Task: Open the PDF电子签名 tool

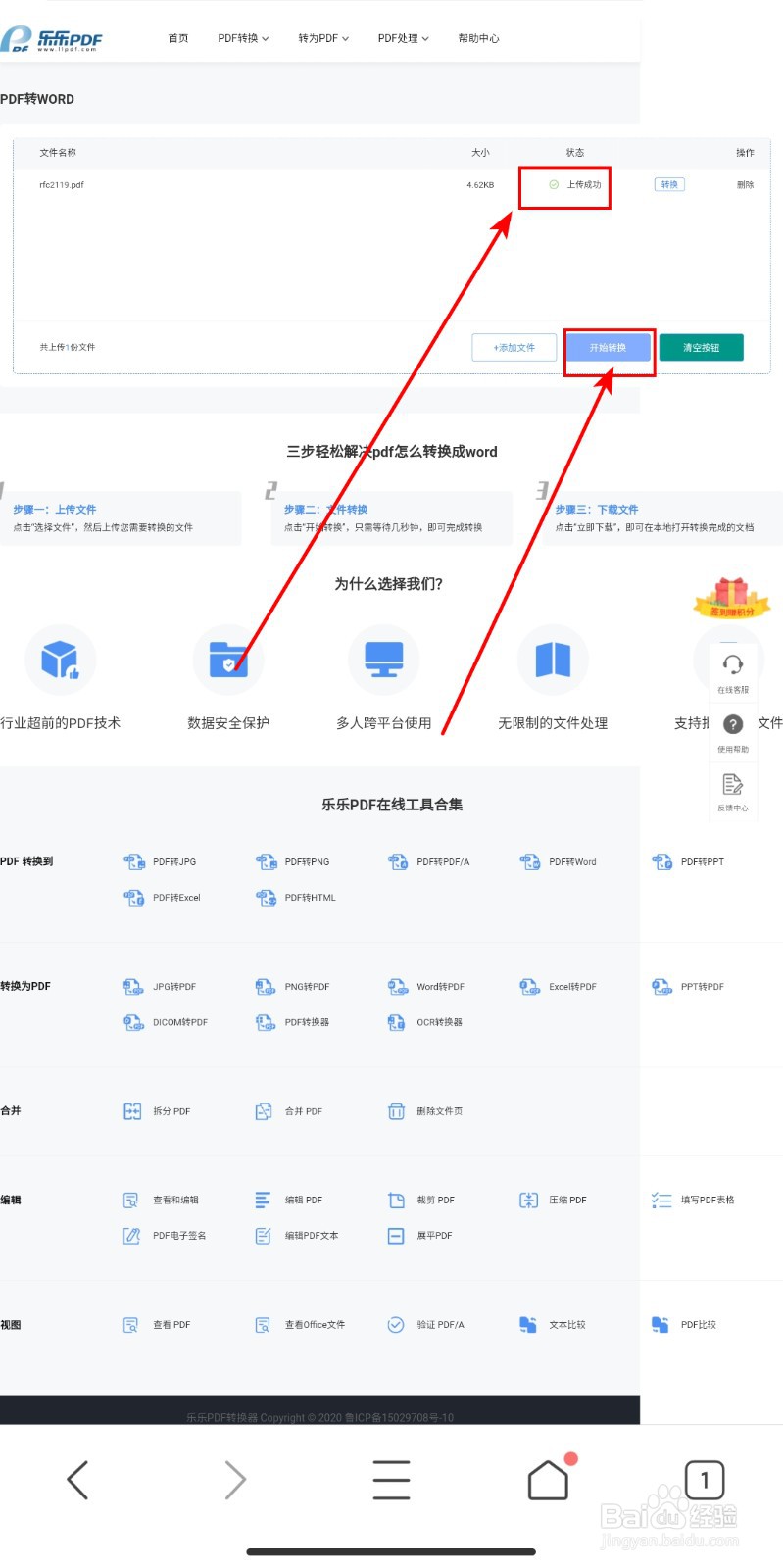Action: tap(164, 1236)
